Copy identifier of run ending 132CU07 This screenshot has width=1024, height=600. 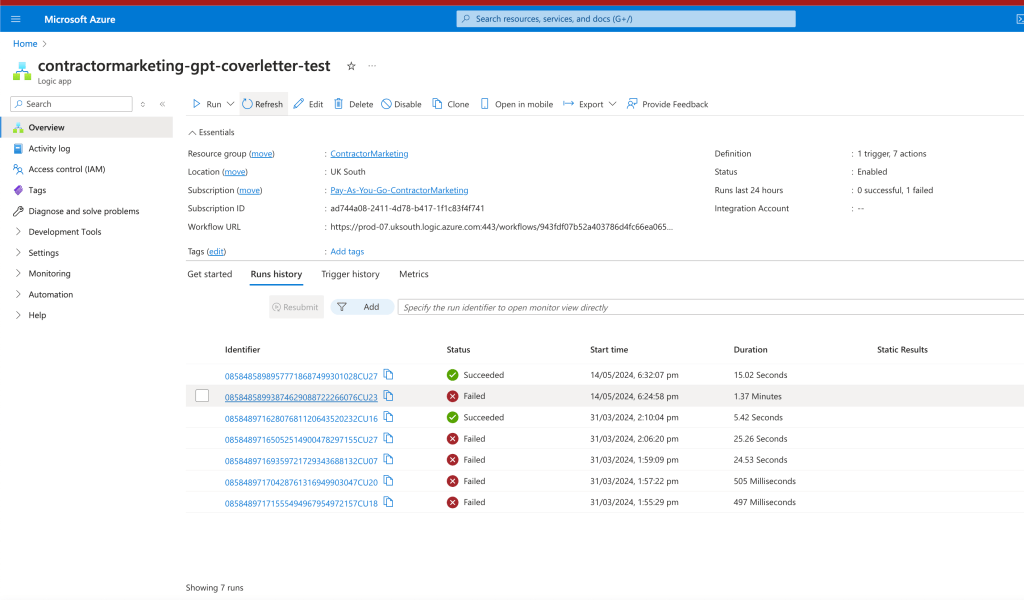[389, 460]
